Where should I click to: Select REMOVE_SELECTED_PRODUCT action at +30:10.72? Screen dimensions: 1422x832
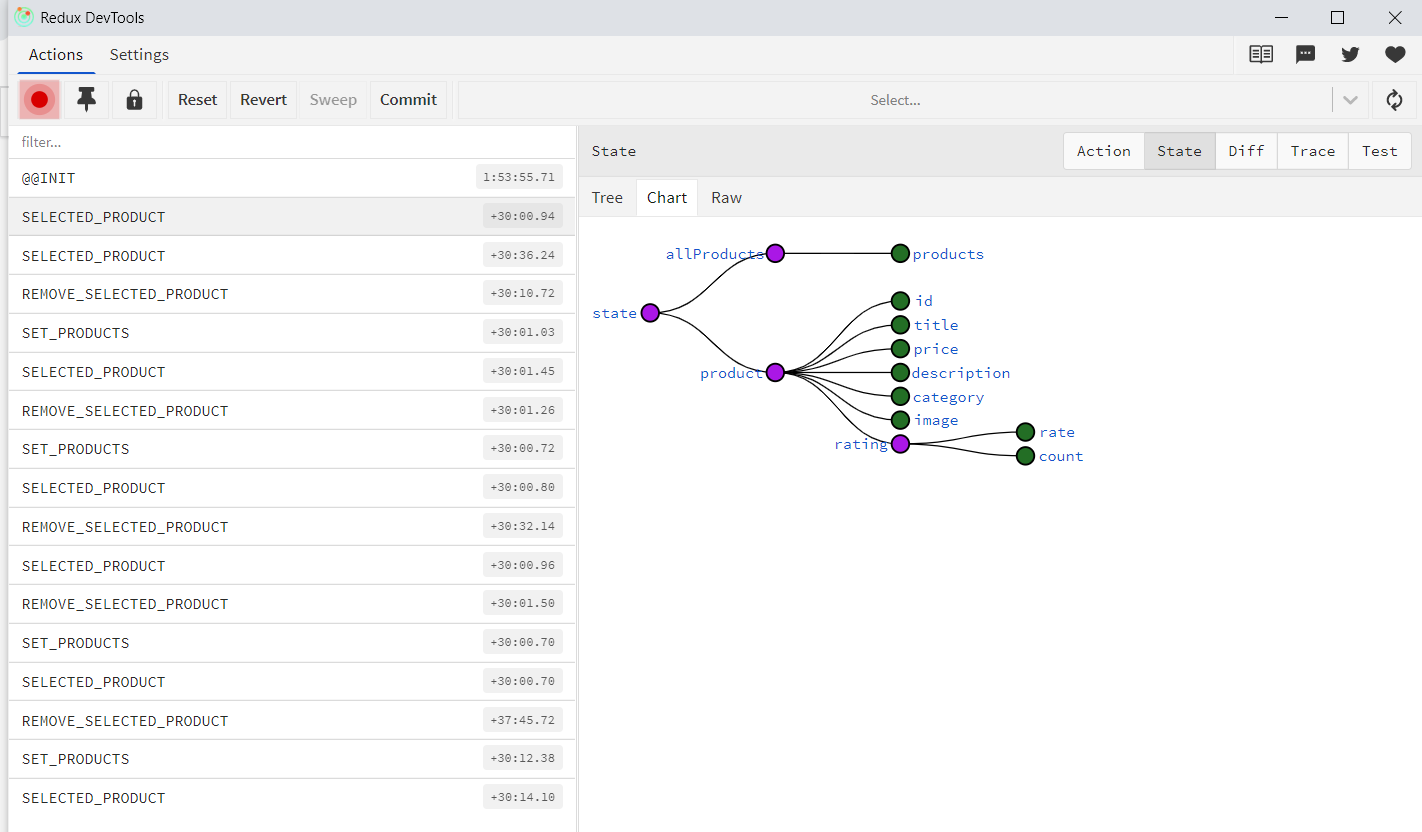[x=292, y=294]
